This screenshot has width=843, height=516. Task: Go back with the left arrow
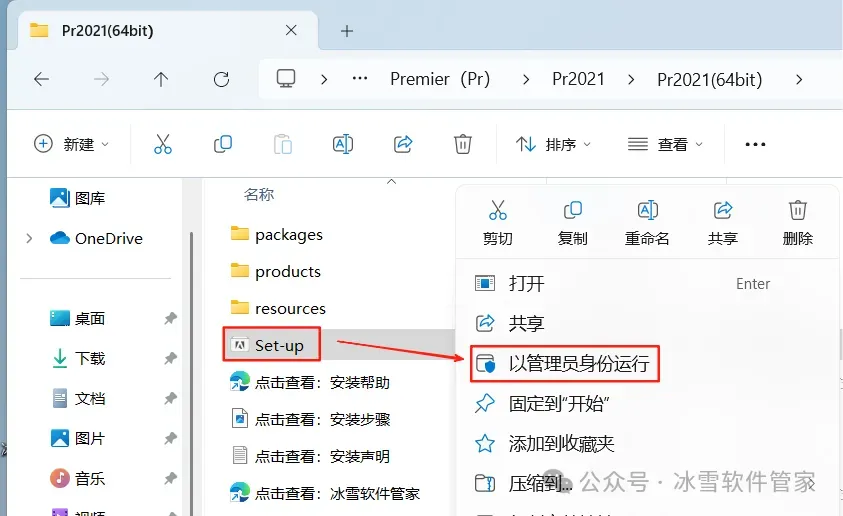point(41,80)
